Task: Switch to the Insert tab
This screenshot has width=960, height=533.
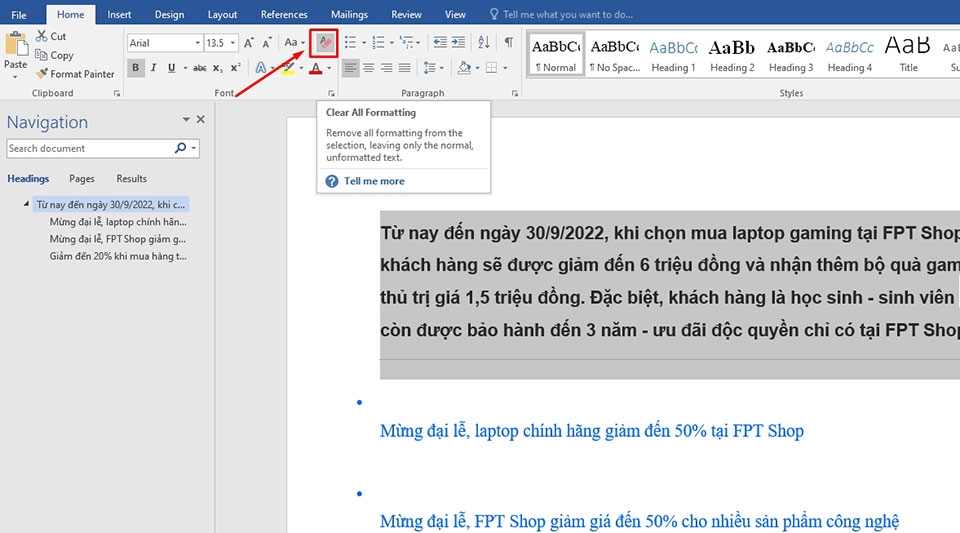Action: (119, 15)
